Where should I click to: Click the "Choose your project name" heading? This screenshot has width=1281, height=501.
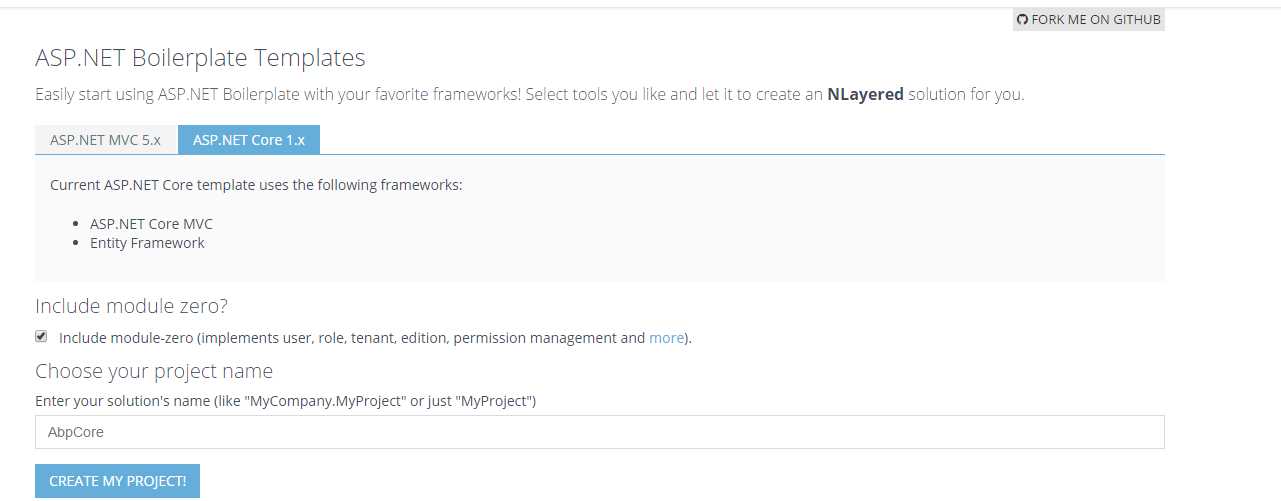pos(154,371)
